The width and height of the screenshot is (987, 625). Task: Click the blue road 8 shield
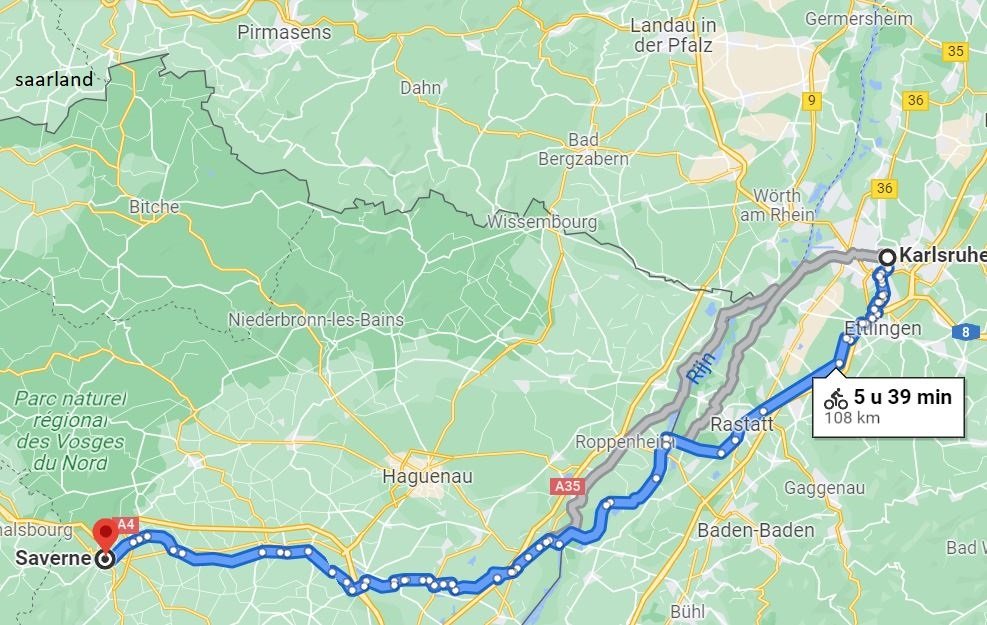point(966,332)
